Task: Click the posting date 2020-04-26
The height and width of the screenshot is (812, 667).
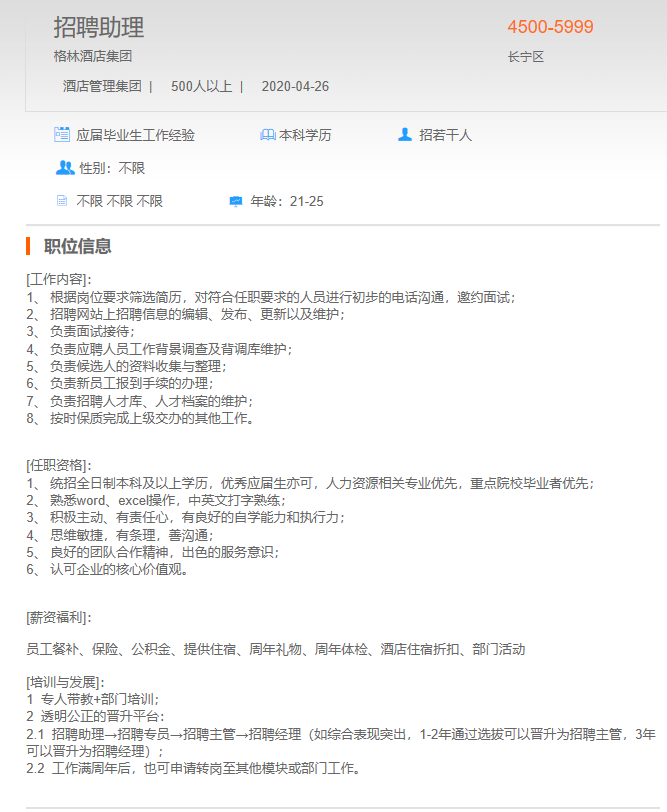Action: (295, 86)
